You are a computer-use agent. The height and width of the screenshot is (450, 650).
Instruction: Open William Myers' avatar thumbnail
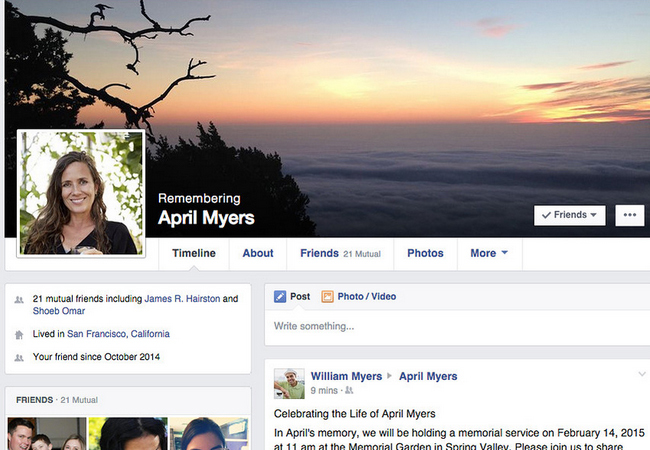[x=289, y=384]
